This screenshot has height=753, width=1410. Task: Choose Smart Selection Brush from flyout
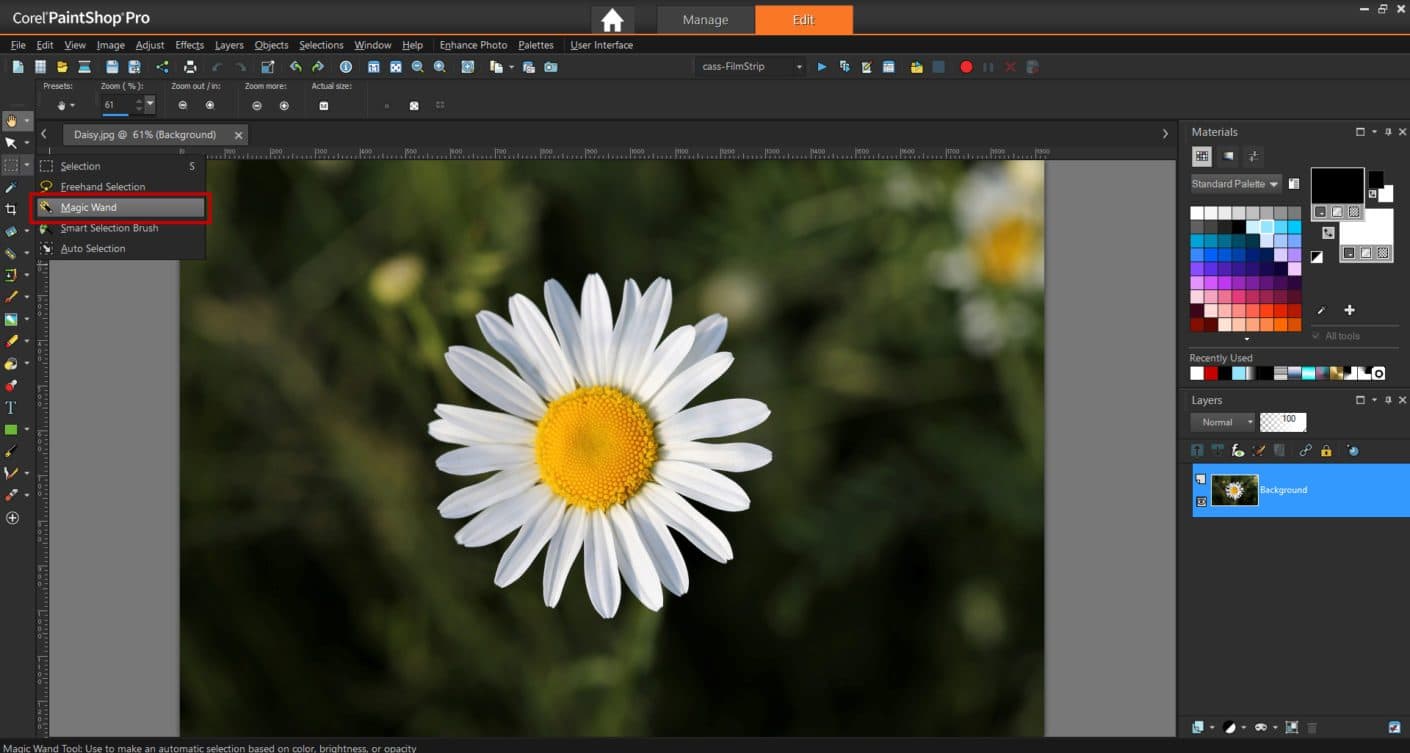(x=109, y=228)
